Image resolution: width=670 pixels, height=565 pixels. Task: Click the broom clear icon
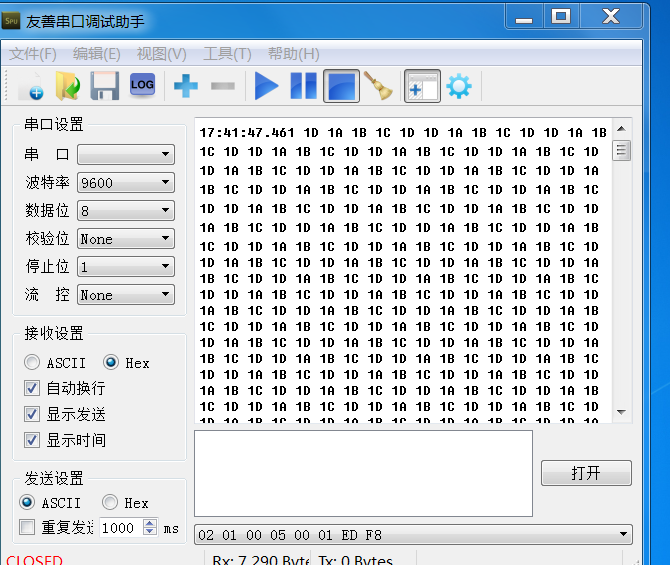pos(377,87)
